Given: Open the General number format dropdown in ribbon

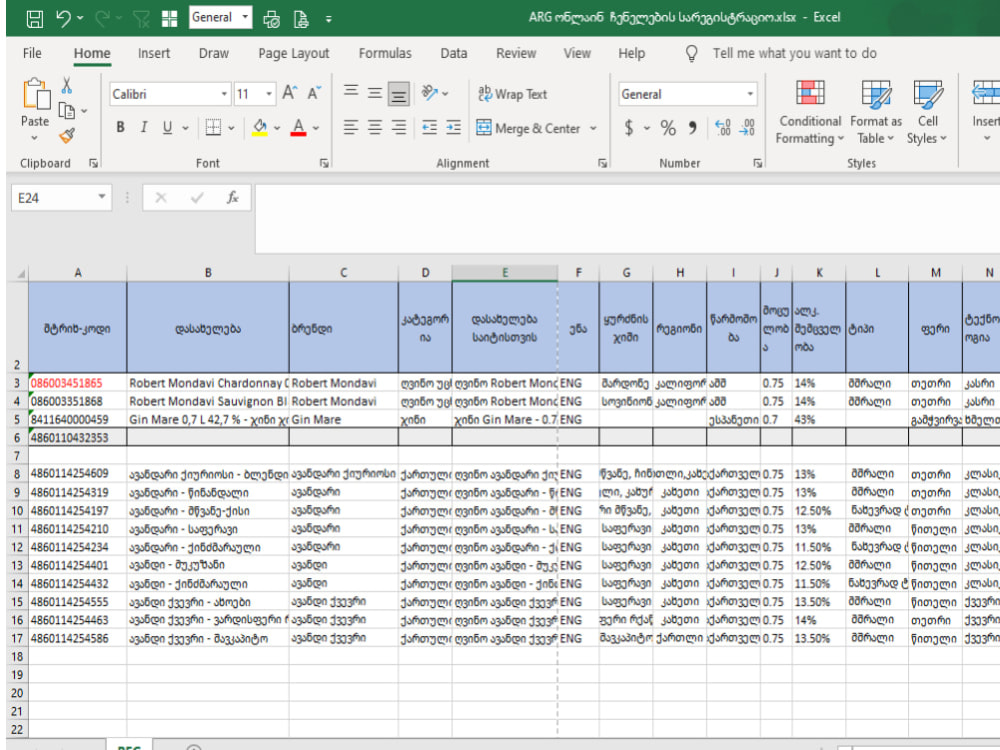Looking at the screenshot, I should 750,94.
